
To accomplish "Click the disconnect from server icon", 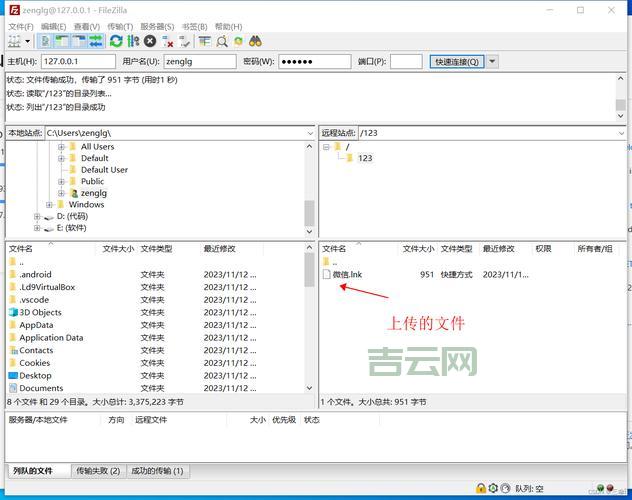I will (168, 41).
